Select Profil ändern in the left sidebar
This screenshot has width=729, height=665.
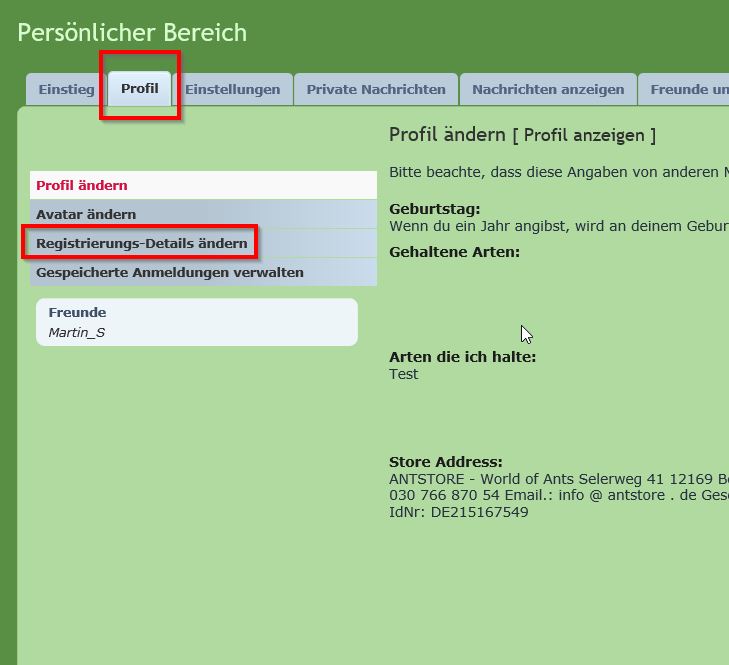(82, 185)
